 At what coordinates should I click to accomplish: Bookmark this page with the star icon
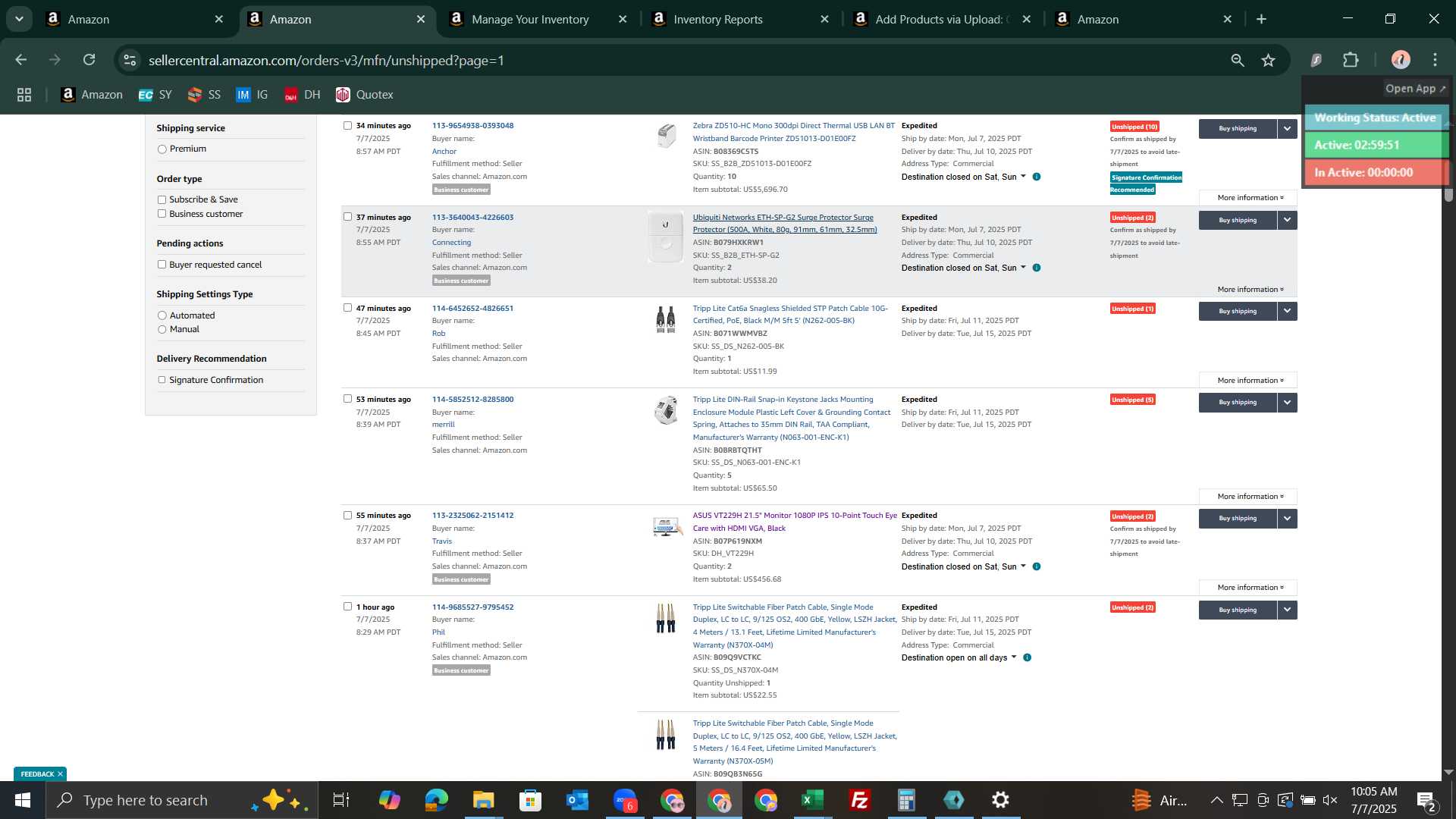coord(1269,60)
